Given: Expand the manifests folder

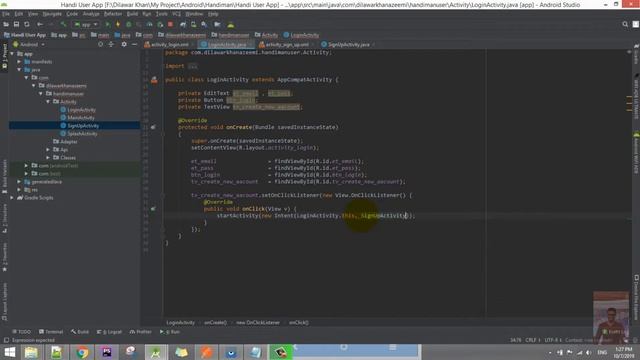Looking at the screenshot, I should coord(19,62).
